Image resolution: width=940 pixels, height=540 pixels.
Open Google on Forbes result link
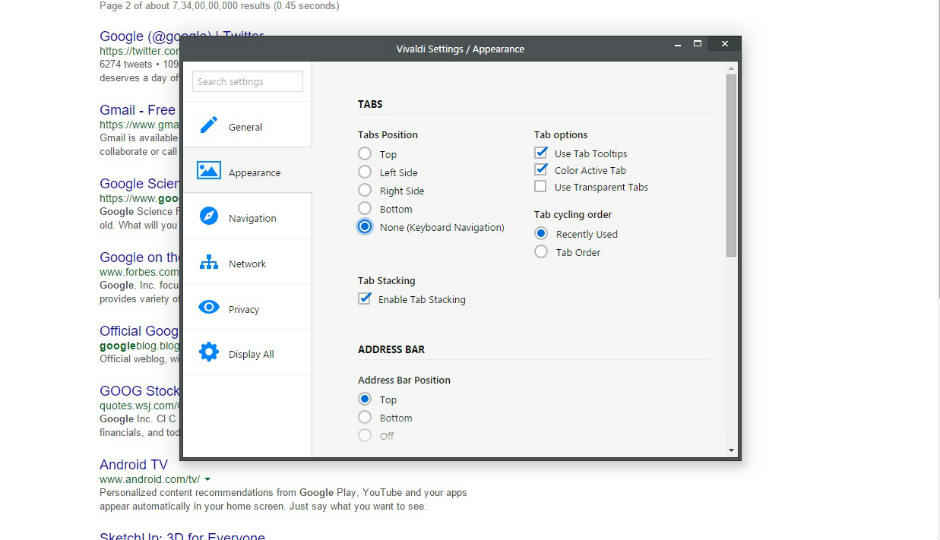tap(139, 257)
